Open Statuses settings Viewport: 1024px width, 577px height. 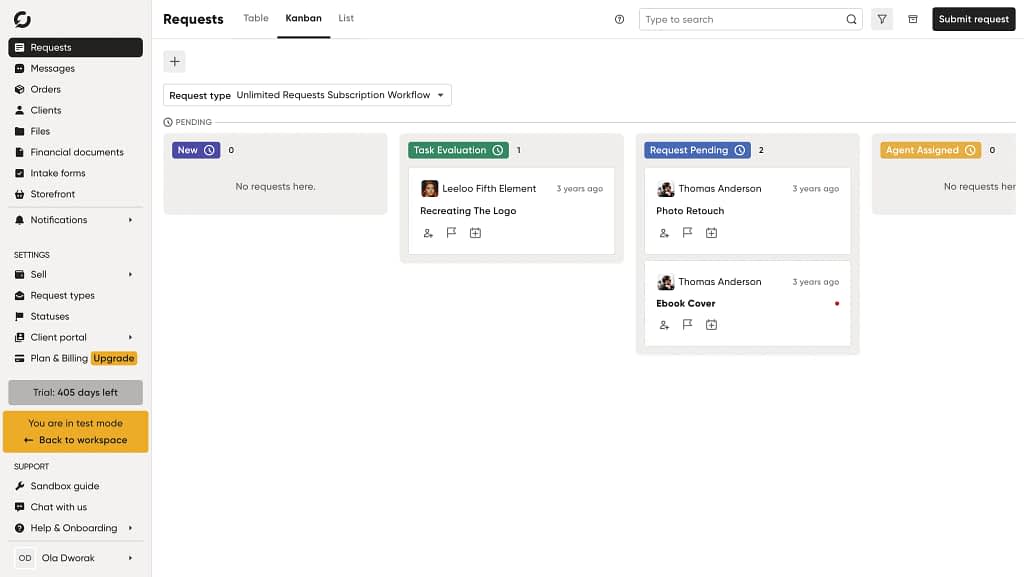(76, 317)
